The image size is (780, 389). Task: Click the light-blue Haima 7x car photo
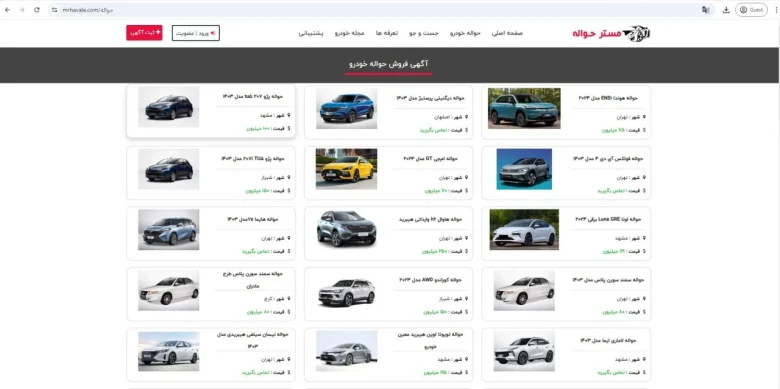(x=169, y=229)
